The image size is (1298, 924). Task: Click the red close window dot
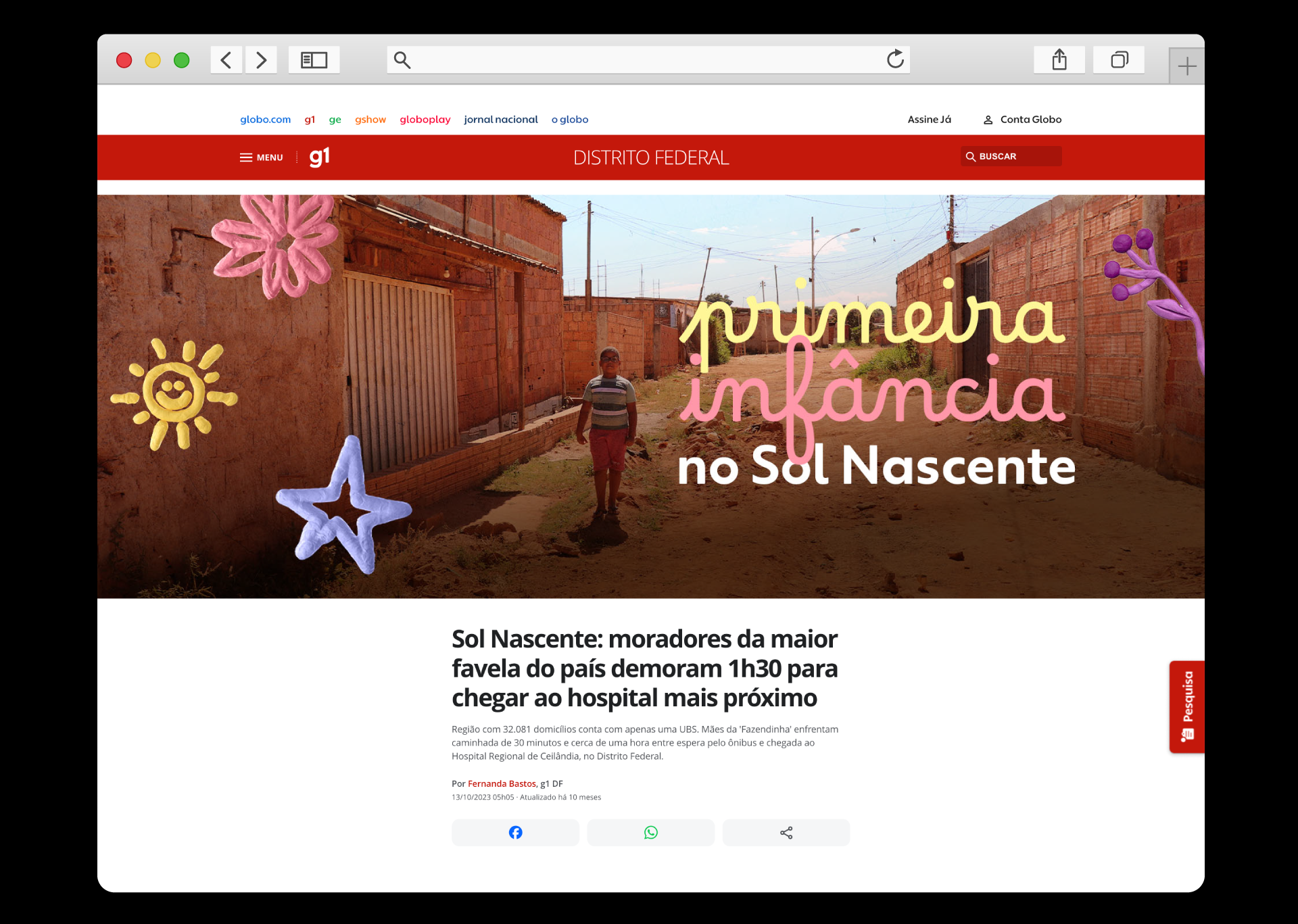124,60
